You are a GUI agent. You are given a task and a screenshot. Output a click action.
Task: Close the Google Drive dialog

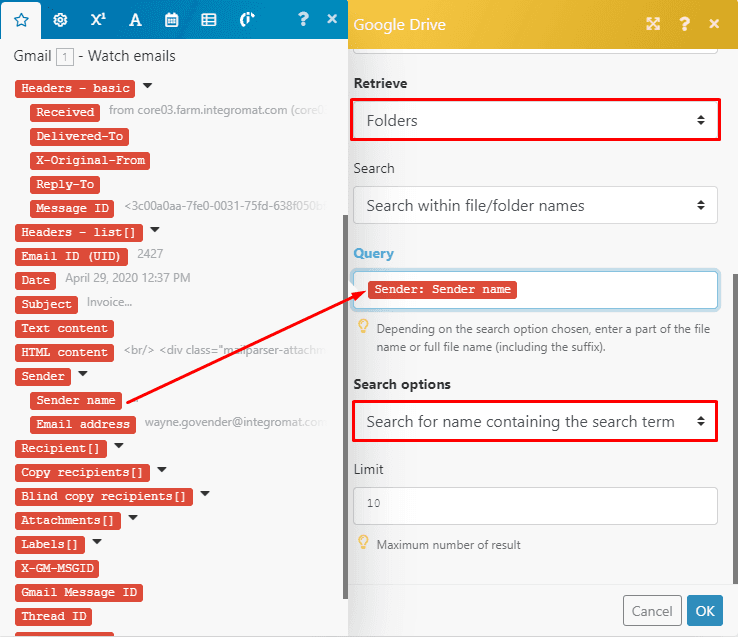click(713, 24)
